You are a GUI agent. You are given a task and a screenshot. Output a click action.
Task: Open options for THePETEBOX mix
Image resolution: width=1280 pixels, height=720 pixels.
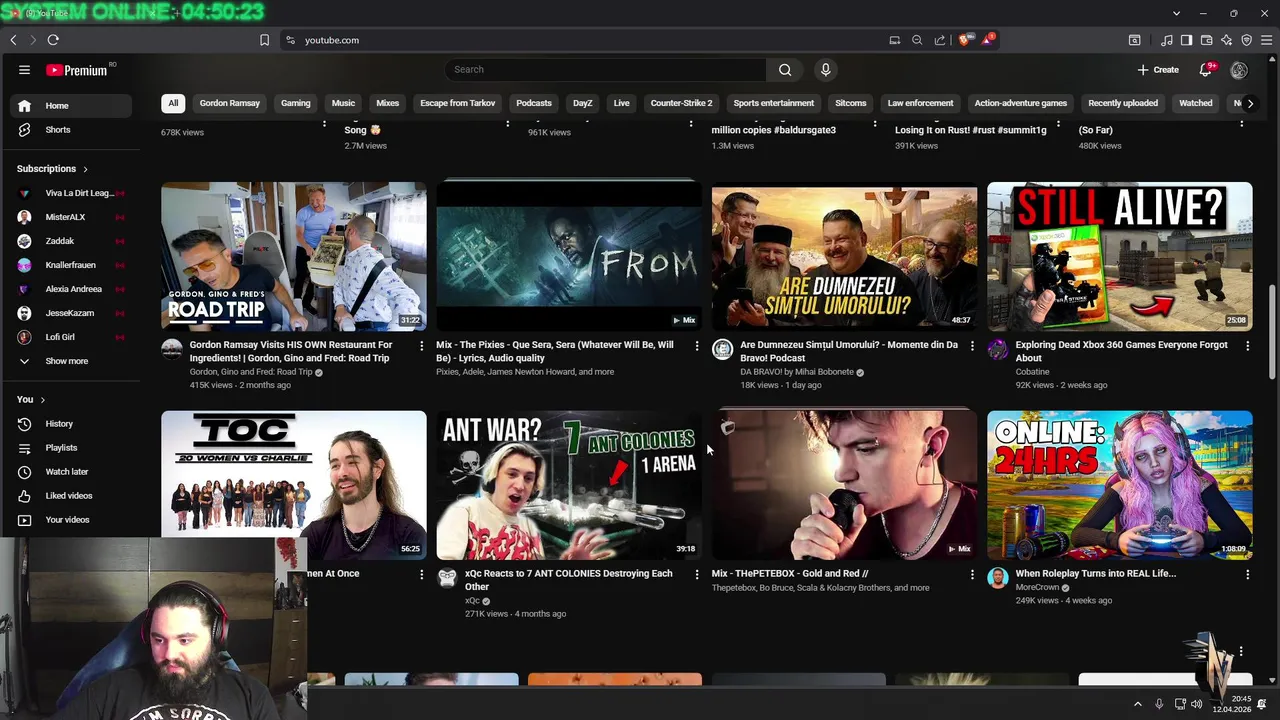(972, 575)
